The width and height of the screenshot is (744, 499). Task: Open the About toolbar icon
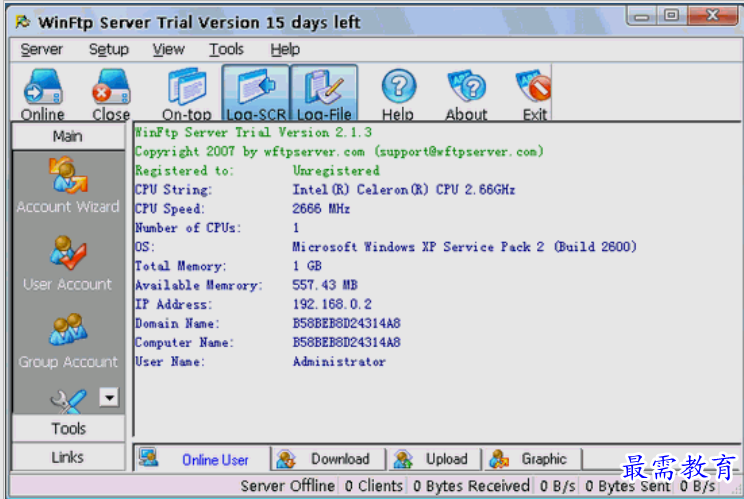pyautogui.click(x=466, y=93)
